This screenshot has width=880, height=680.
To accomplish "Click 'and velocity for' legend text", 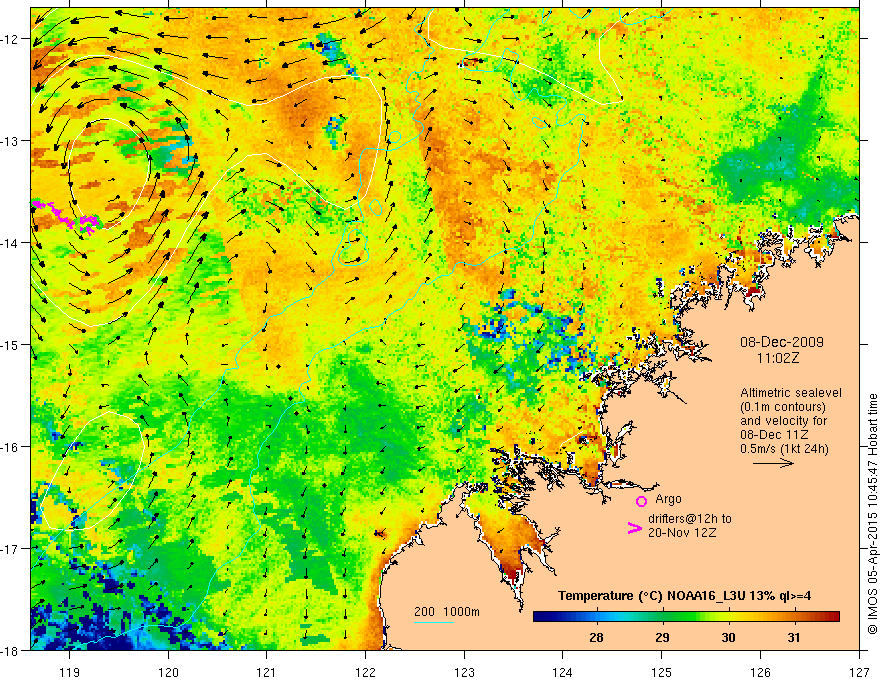I will (x=783, y=421).
